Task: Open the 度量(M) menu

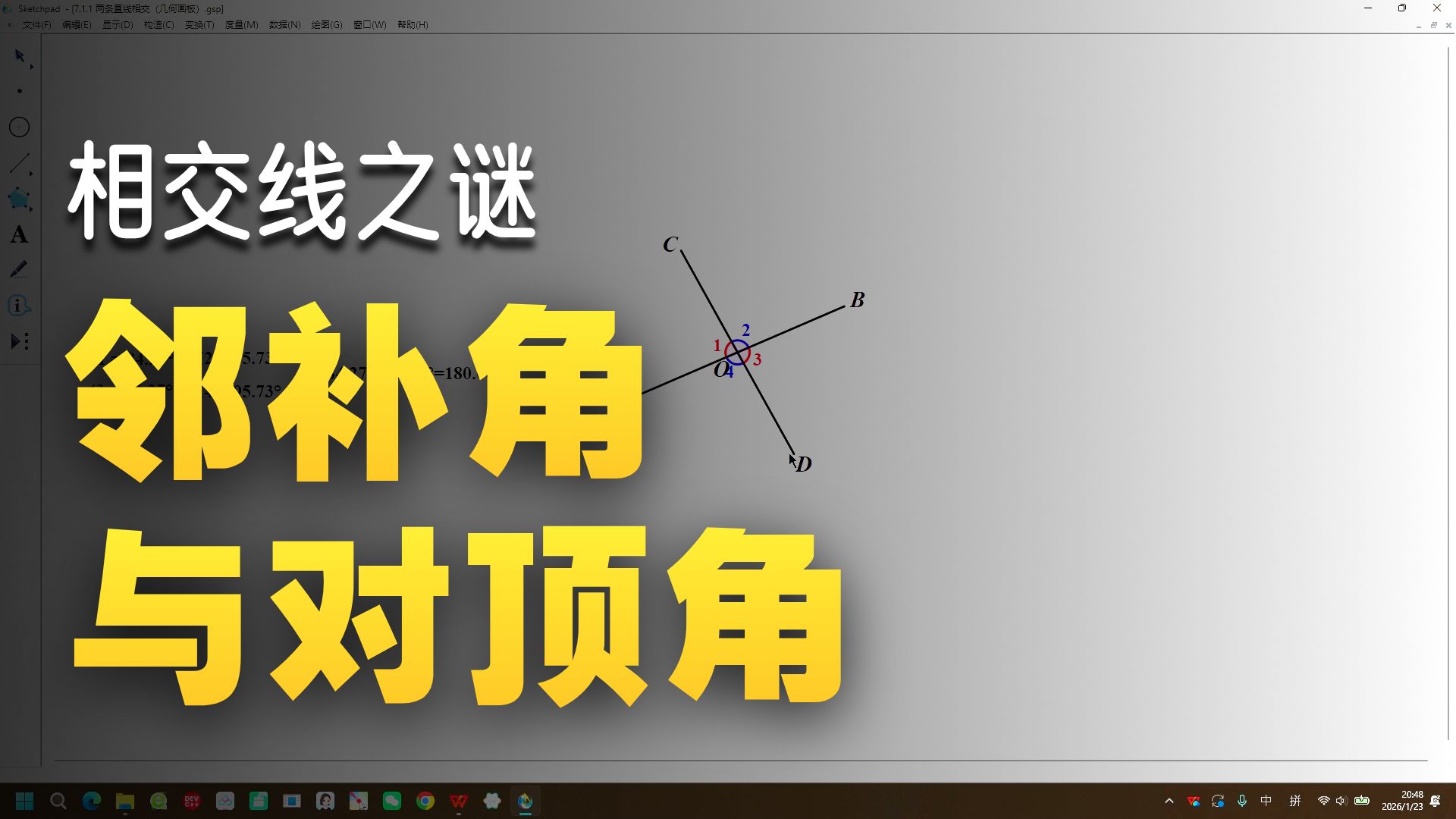Action: click(241, 25)
